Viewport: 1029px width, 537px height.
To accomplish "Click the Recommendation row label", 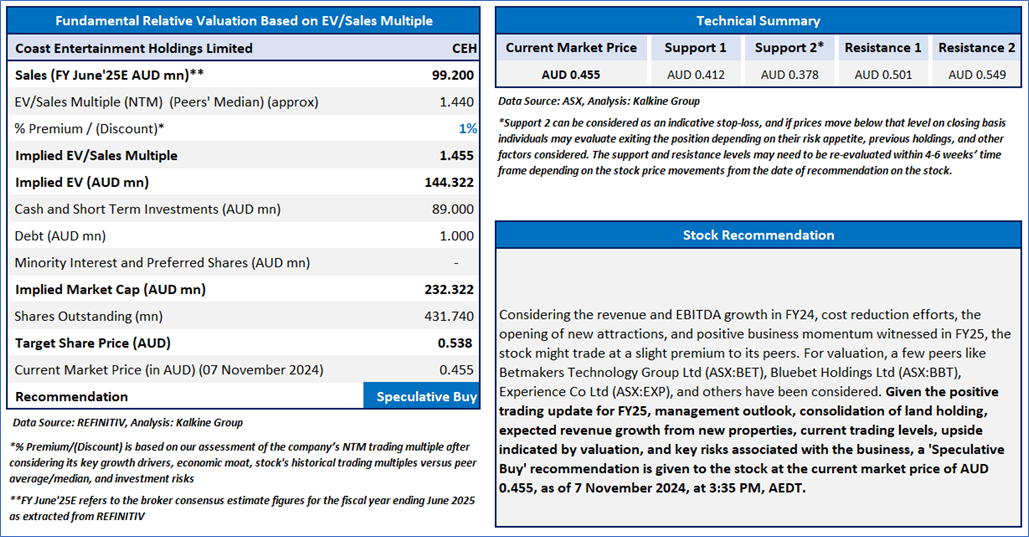I will (72, 397).
